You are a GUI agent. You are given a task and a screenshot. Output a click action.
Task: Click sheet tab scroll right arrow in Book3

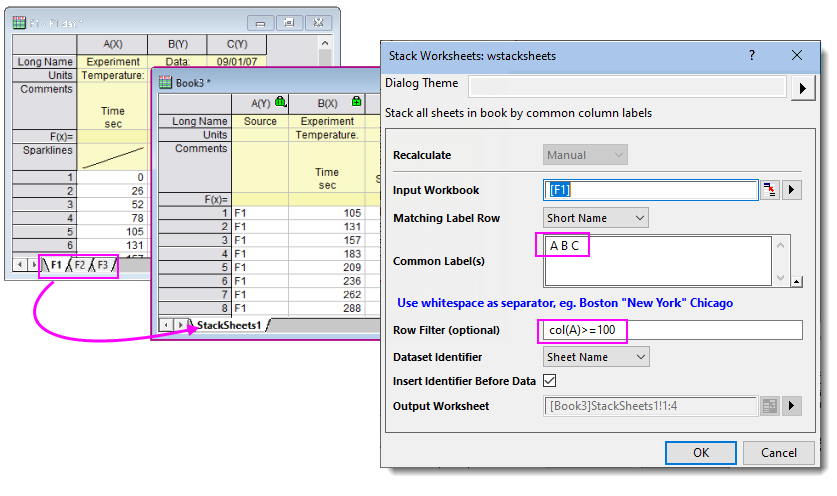[180, 325]
